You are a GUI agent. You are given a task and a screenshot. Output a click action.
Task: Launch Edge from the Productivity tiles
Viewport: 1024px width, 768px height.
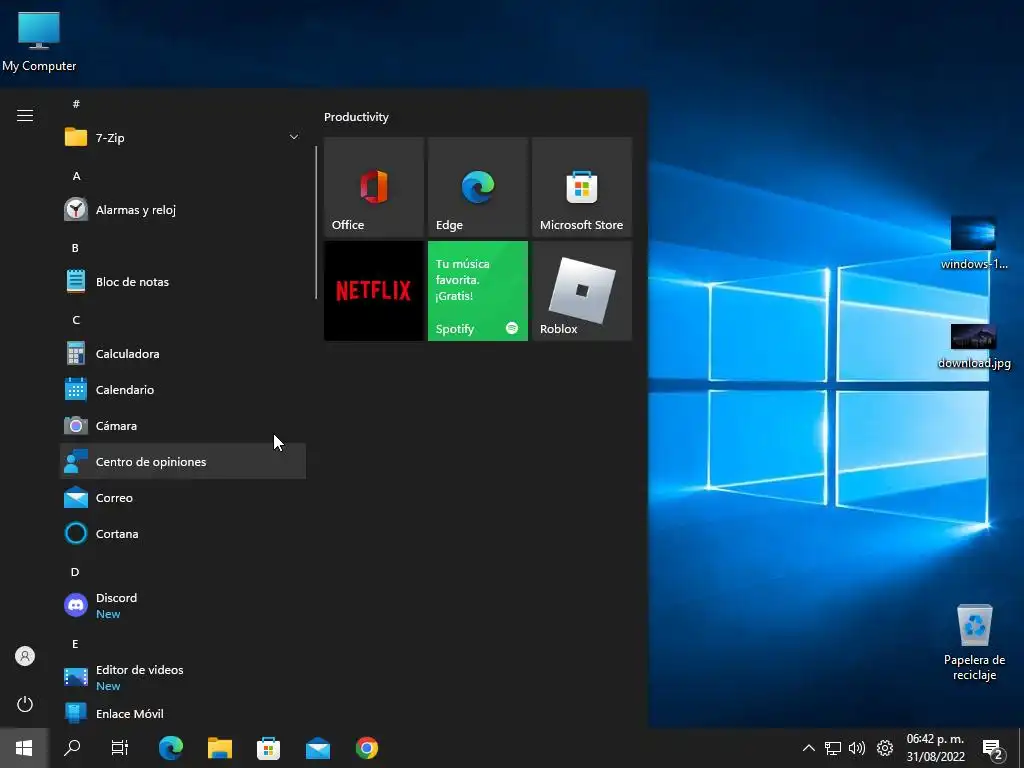(477, 187)
